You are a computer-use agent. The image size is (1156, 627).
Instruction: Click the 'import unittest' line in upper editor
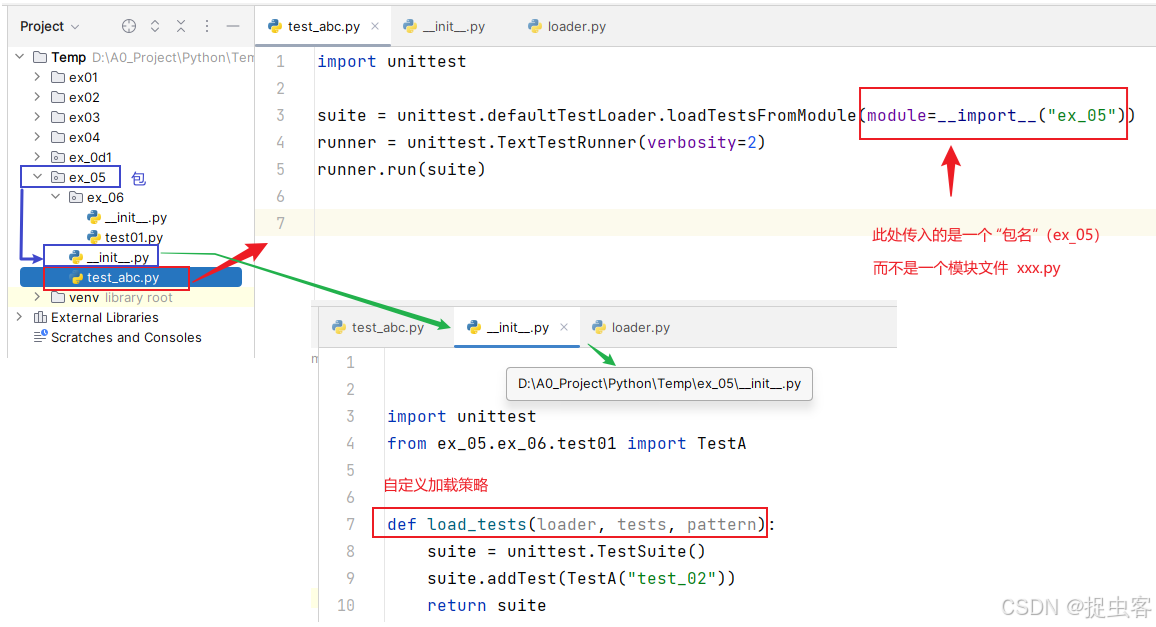coord(391,62)
